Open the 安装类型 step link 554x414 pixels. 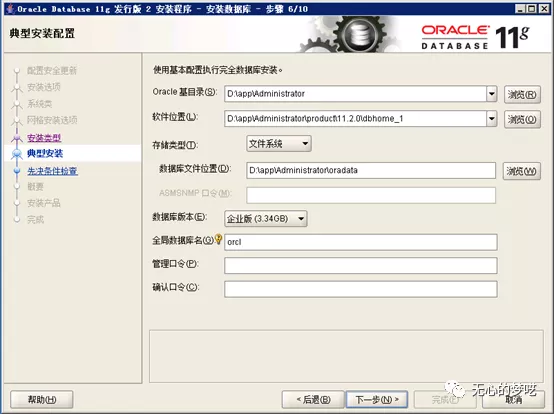(44, 138)
